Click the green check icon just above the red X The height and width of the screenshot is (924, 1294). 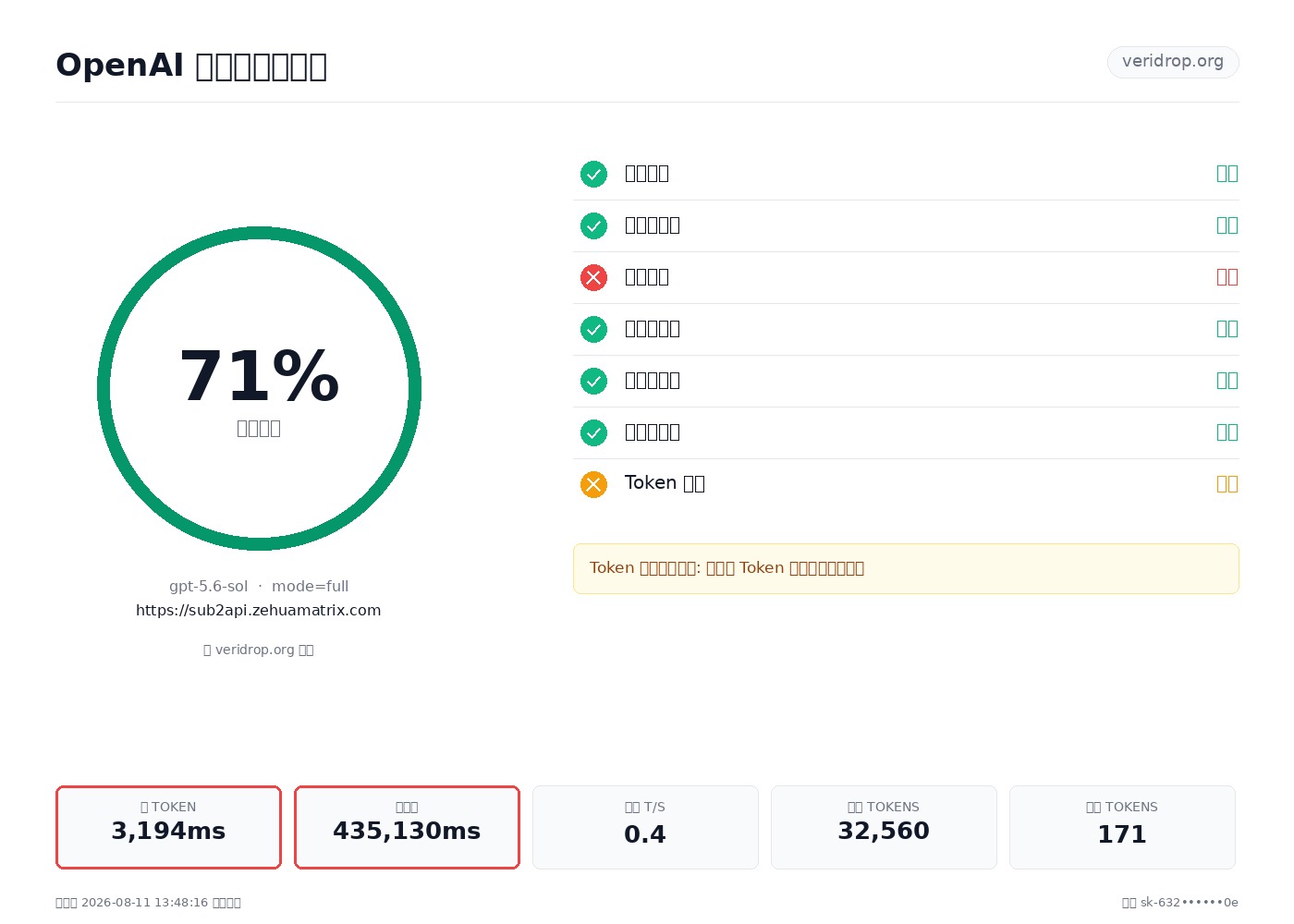(x=593, y=225)
